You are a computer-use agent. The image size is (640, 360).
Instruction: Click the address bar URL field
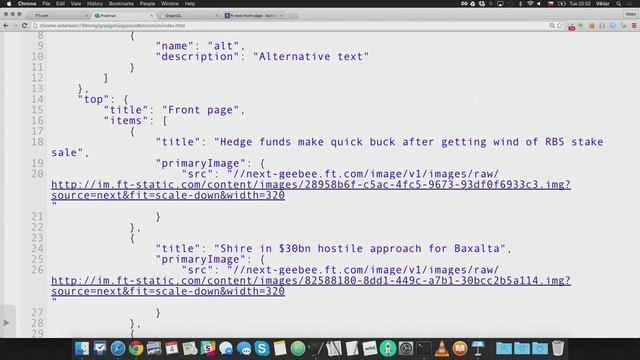coord(290,25)
